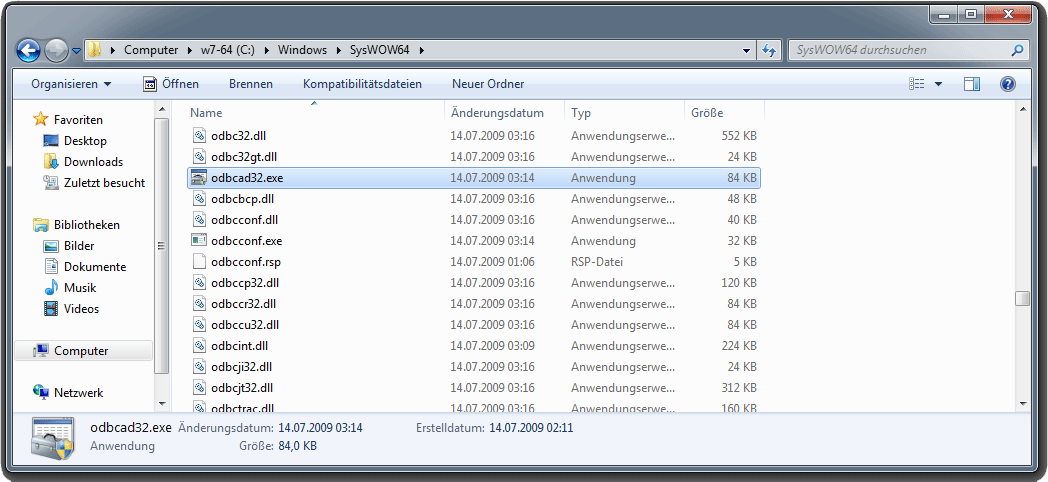Select the odbcconf.exe file icon
This screenshot has width=1048, height=482.
coord(198,241)
